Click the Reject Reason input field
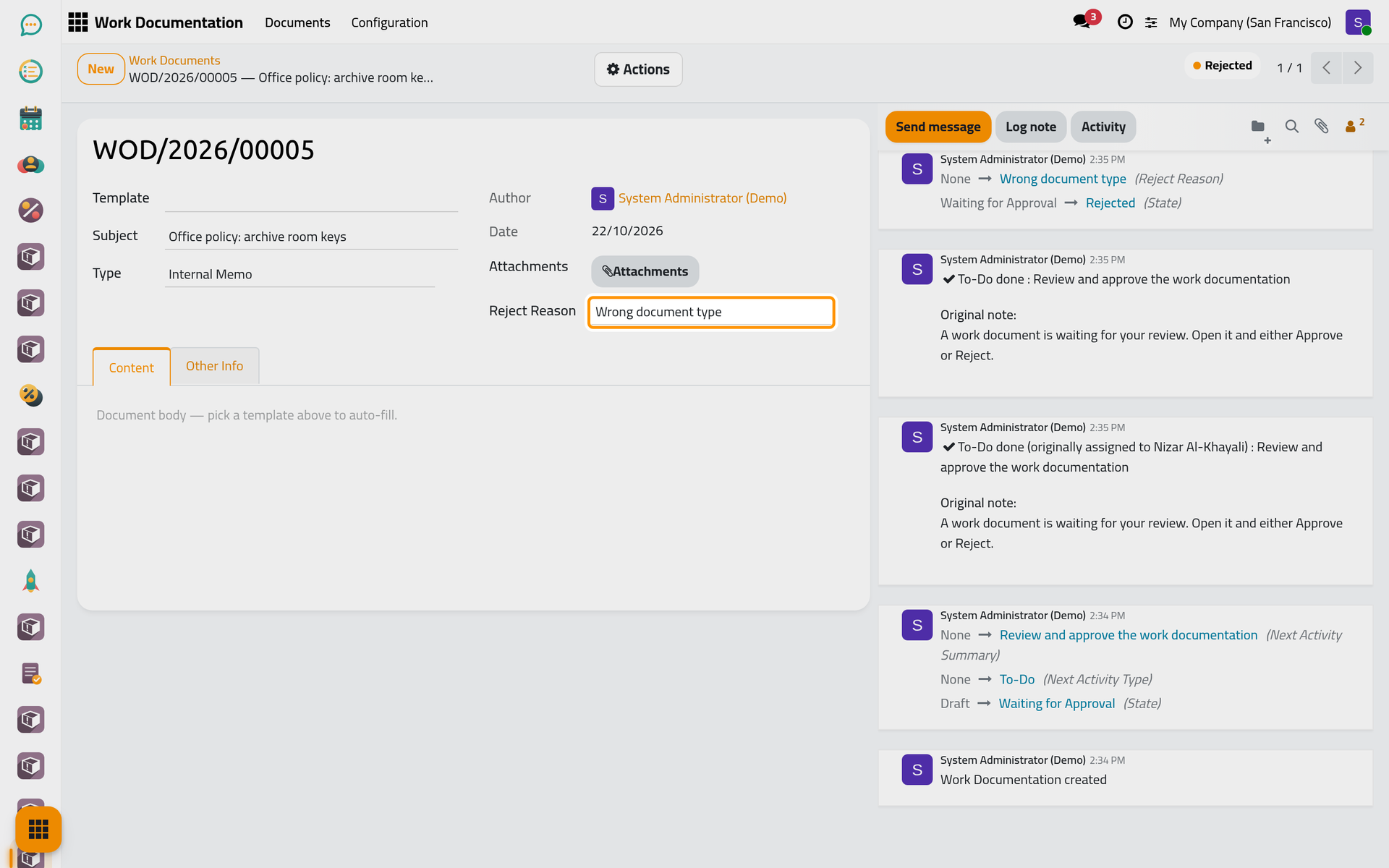This screenshot has height=868, width=1389. point(711,312)
